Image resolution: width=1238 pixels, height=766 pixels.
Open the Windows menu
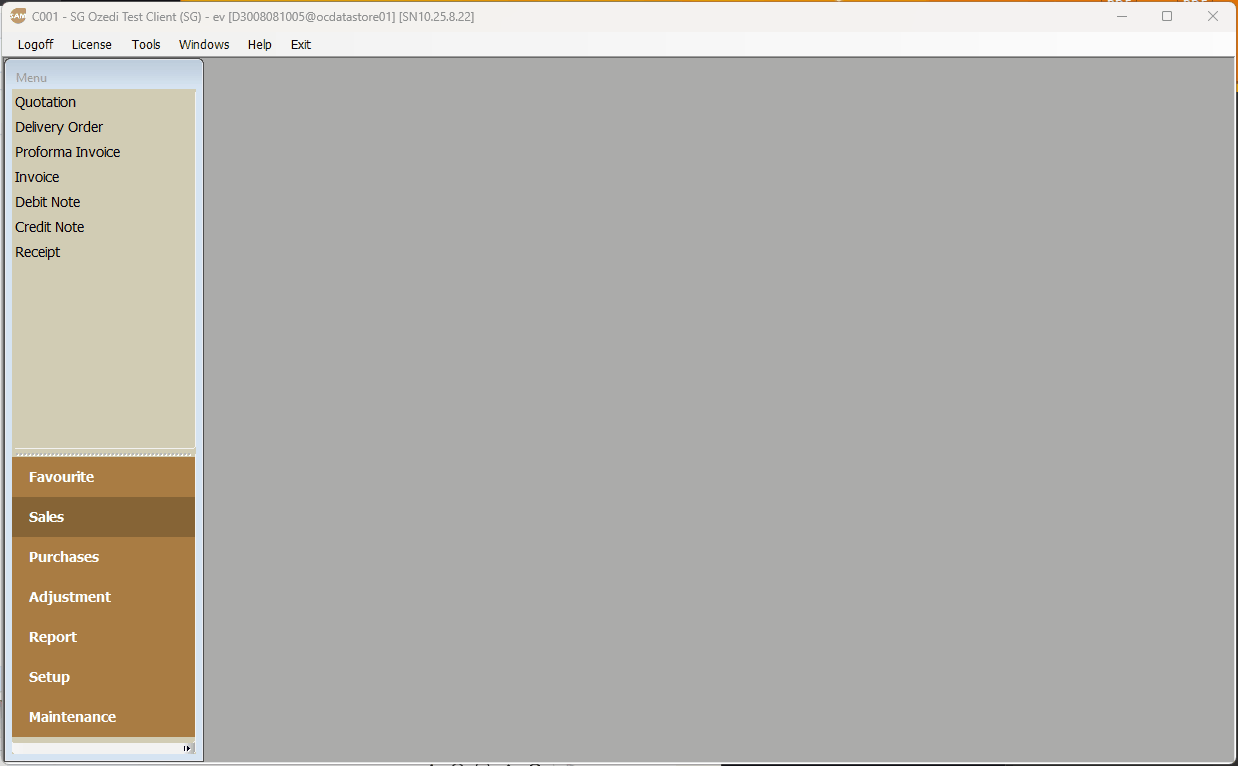coord(204,45)
